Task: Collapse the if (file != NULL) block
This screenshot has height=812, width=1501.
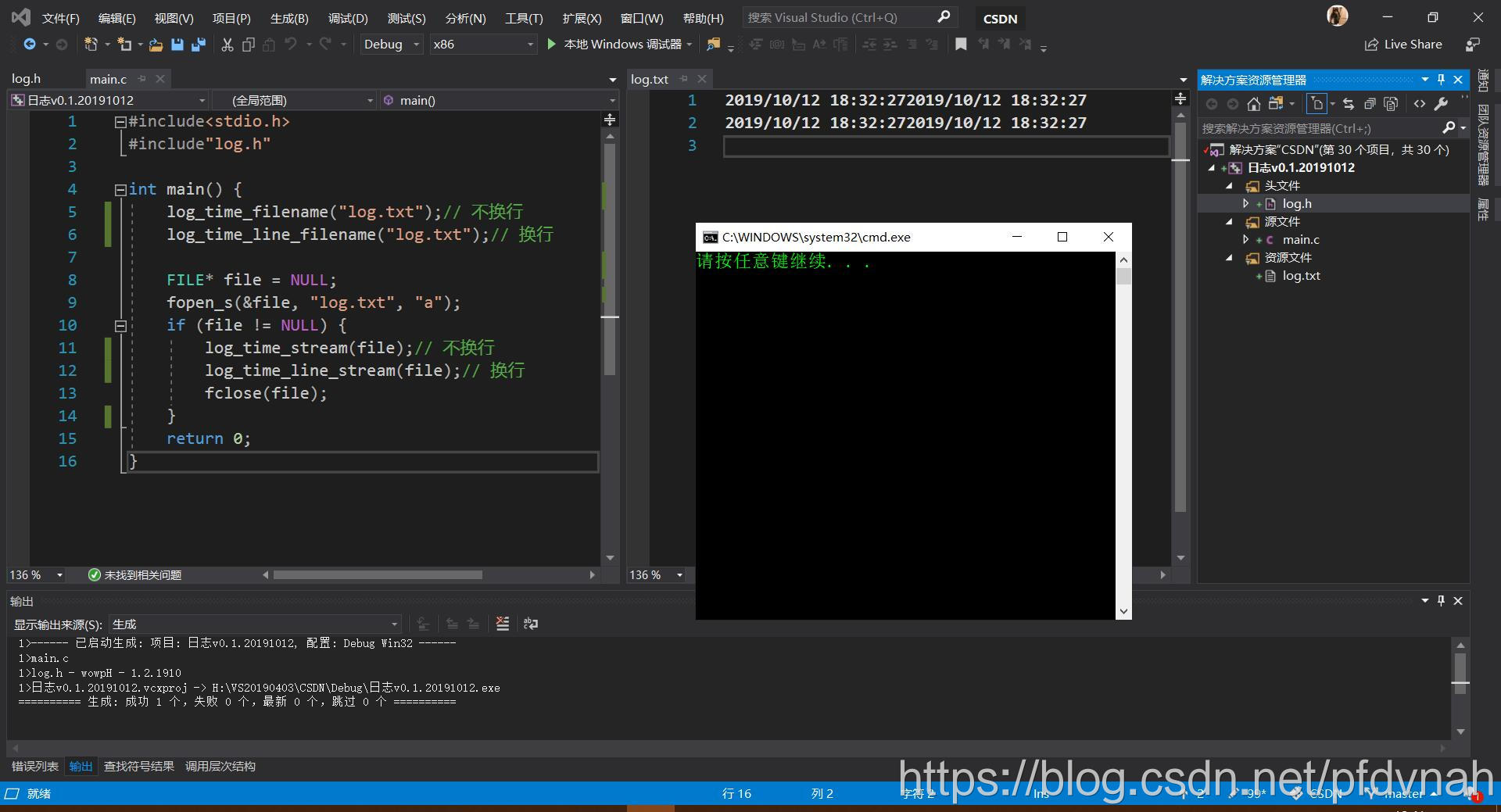Action: [120, 326]
